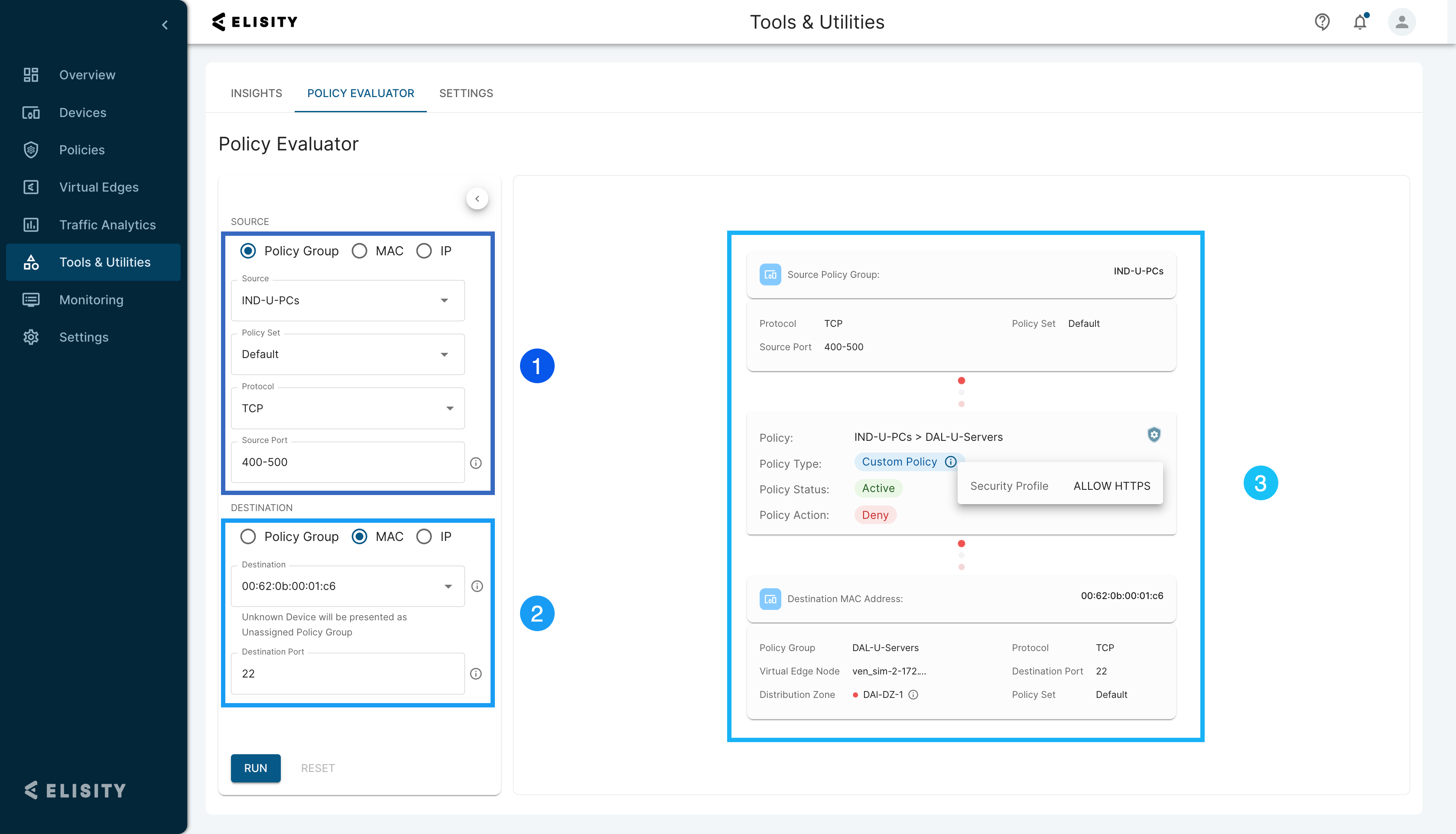Click the Source Port info icon
Screen dimensions: 1456x834
[x=476, y=463]
